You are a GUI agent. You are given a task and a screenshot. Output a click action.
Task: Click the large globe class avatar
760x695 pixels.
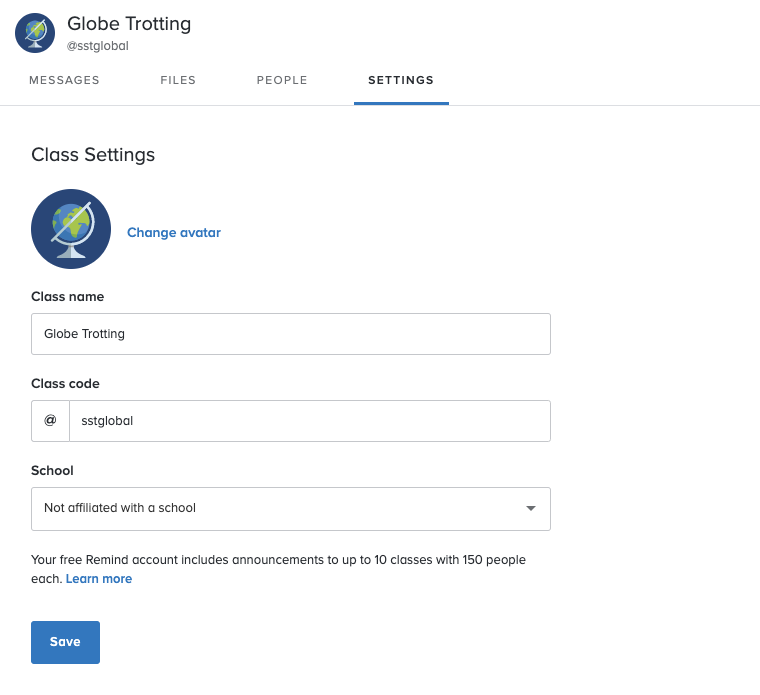point(71,229)
